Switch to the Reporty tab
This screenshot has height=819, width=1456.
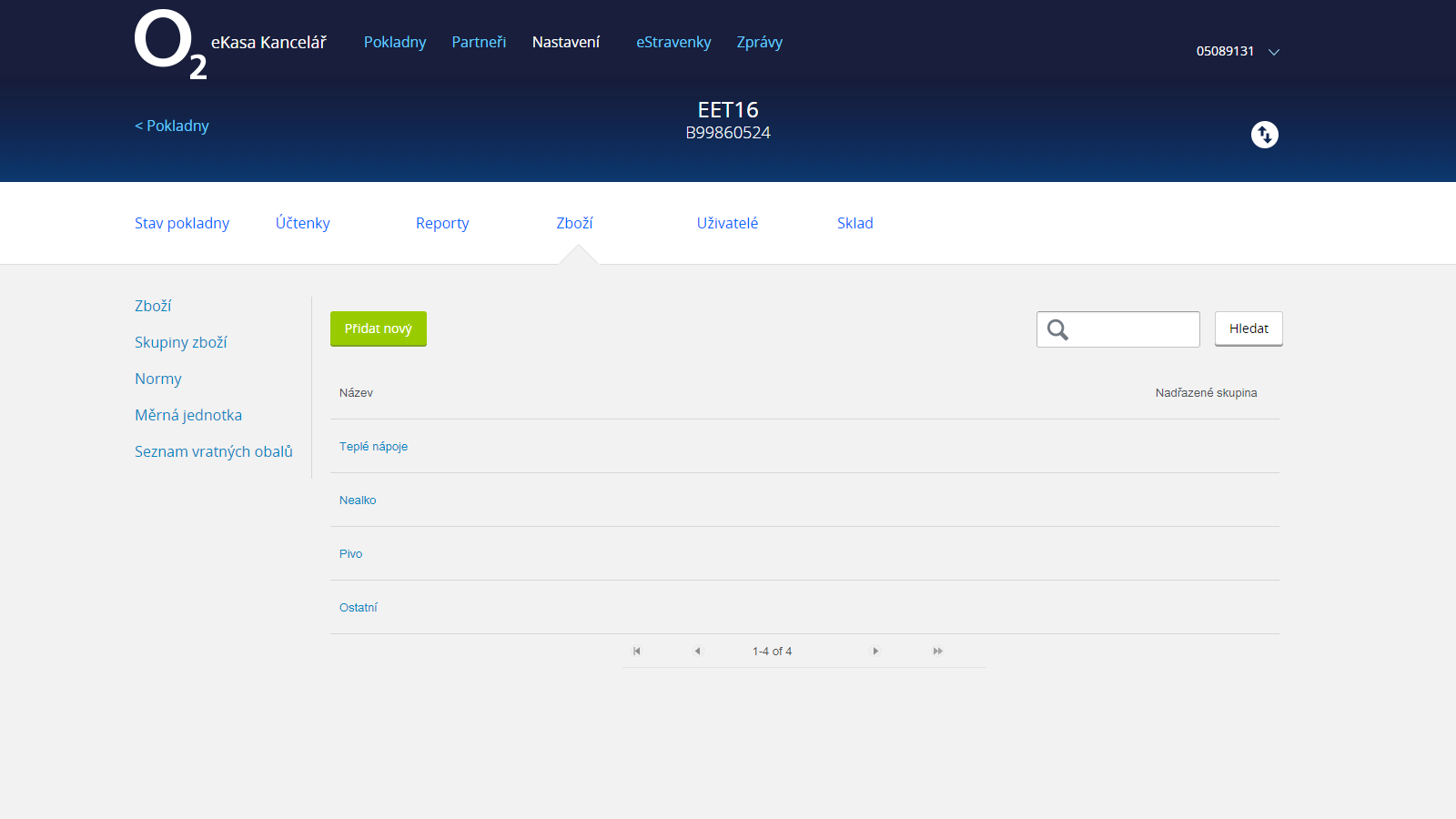[442, 223]
